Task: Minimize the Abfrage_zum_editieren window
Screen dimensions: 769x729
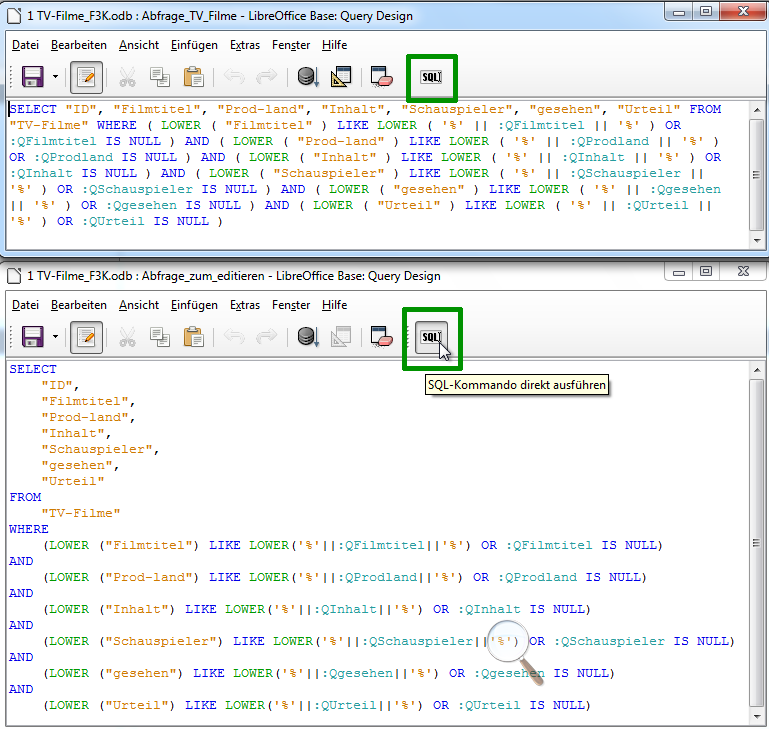Action: click(x=679, y=271)
